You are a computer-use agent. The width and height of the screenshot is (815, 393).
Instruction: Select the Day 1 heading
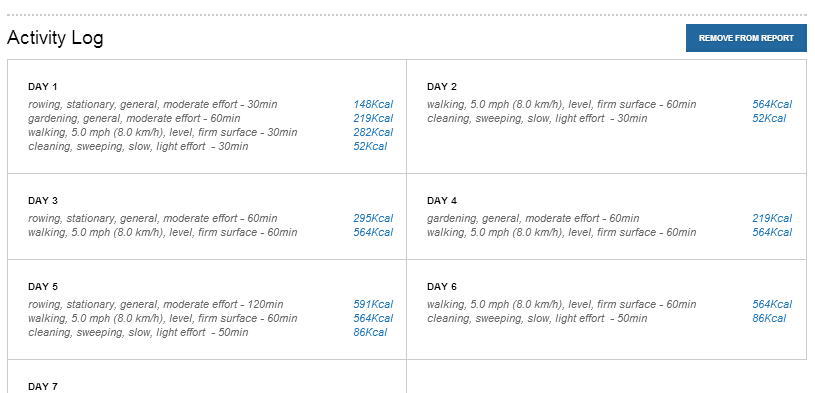tap(43, 87)
